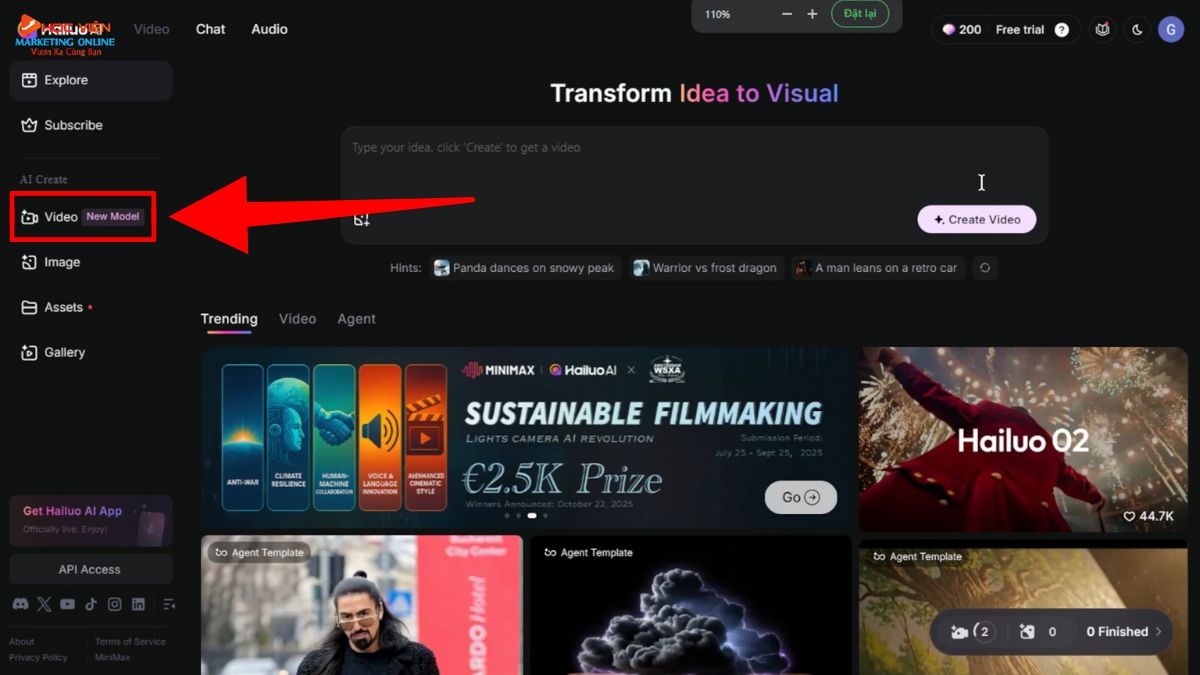Open the Sustainable Filmmaking banner
The width and height of the screenshot is (1200, 675).
(527, 439)
